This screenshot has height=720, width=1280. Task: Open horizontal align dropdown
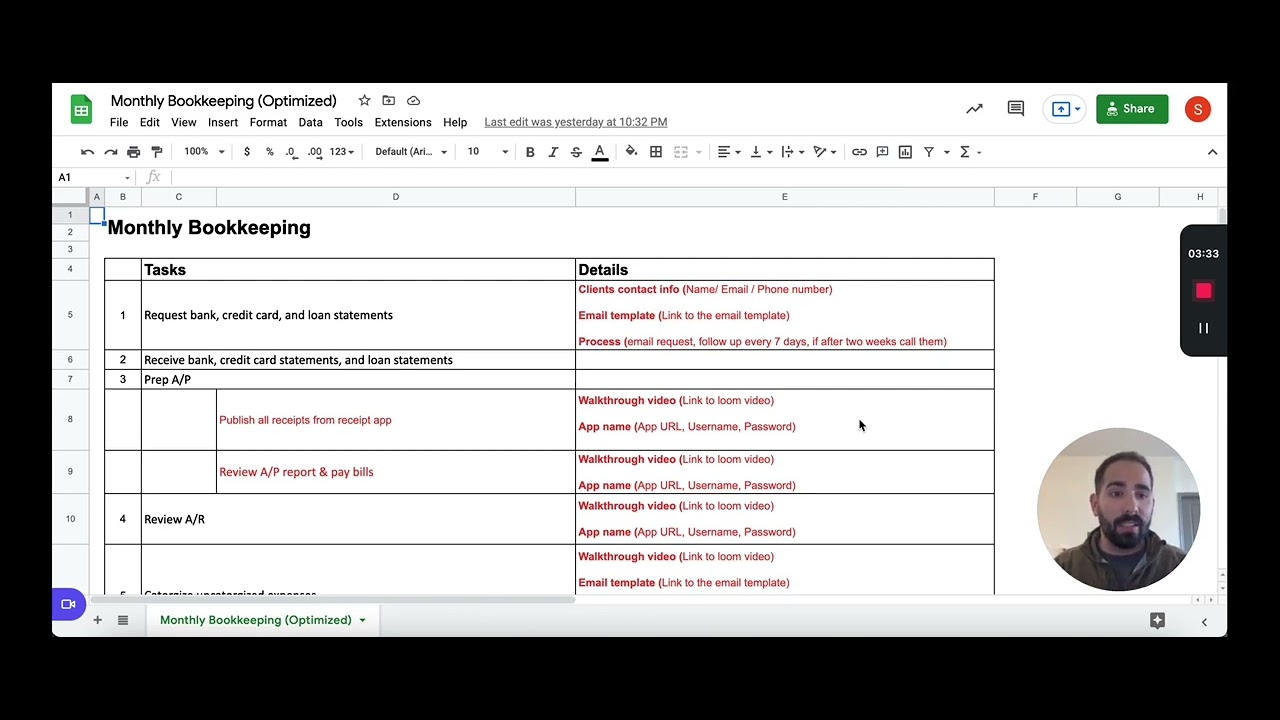tap(729, 152)
